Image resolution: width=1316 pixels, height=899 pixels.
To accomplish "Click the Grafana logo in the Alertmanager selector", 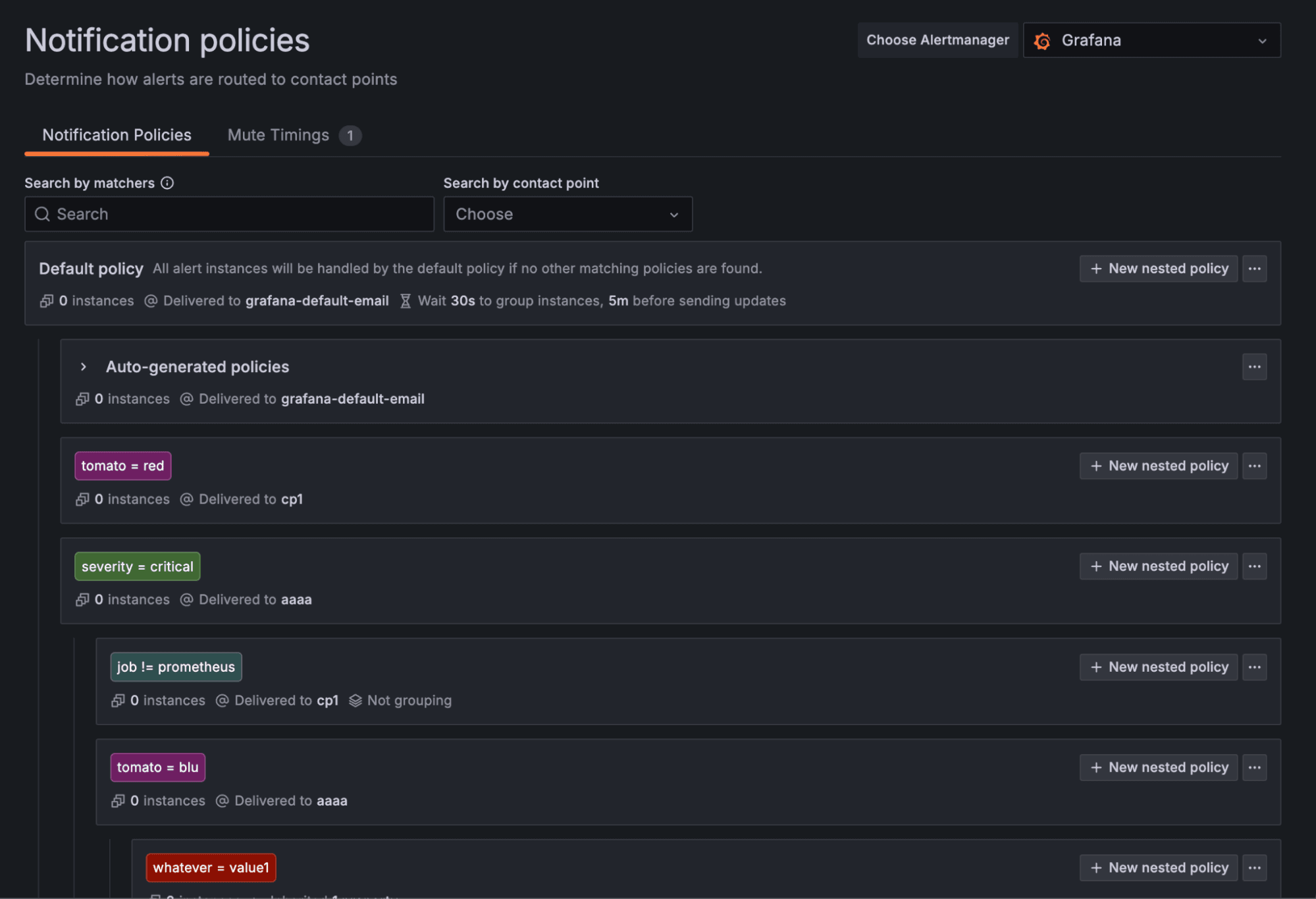I will 1042,40.
